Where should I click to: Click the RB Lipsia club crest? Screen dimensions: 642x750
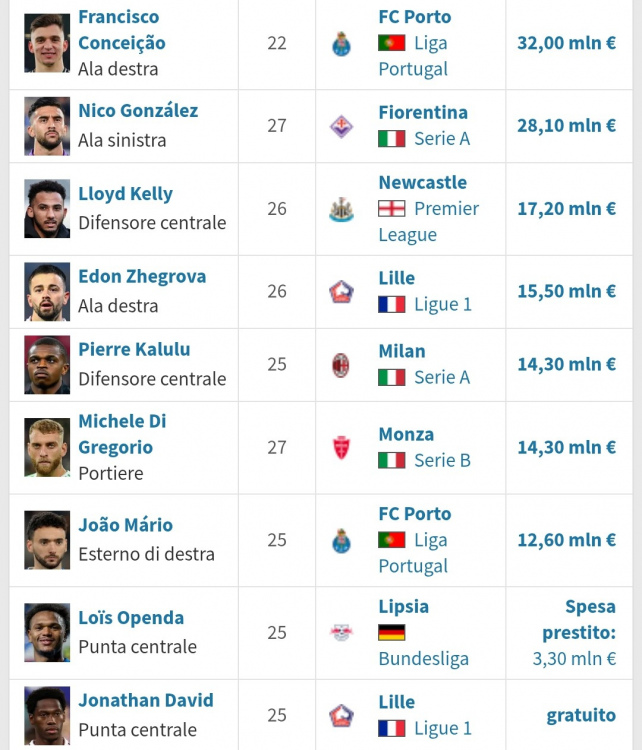click(x=341, y=633)
